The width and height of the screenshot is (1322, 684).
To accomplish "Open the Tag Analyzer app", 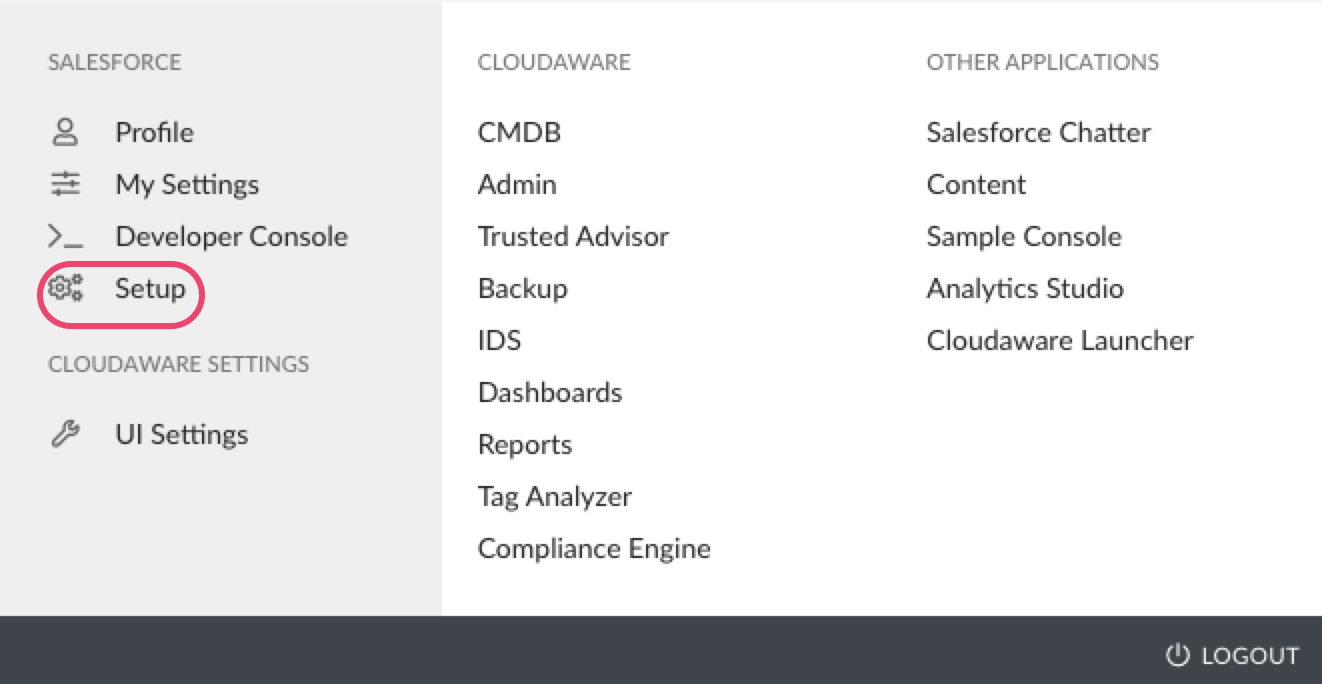I will click(554, 496).
